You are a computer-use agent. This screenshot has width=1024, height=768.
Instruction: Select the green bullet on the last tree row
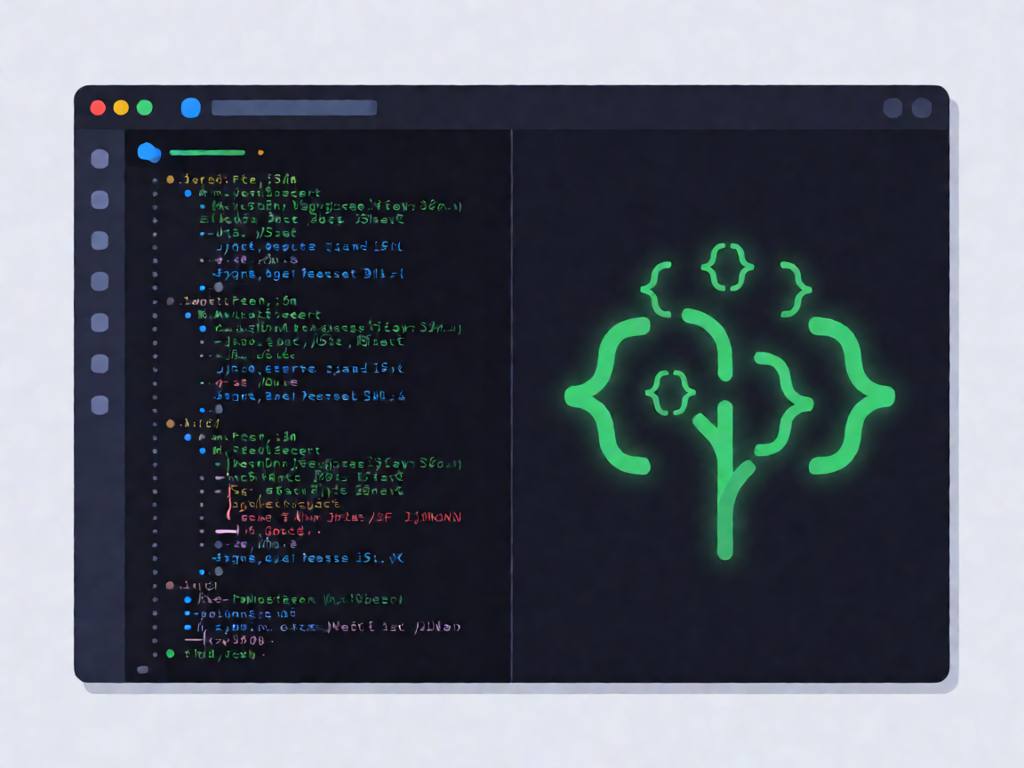point(170,654)
